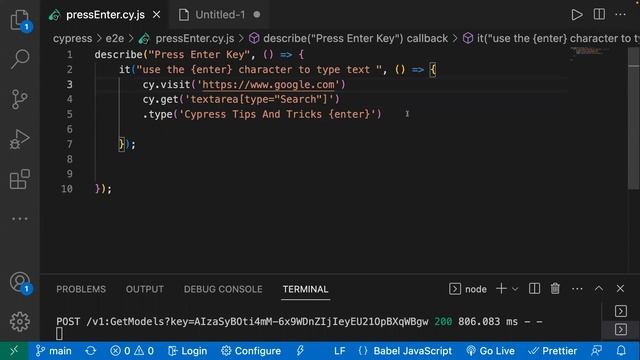
Task: Open the PROBLEMS panel tab
Action: tap(81, 289)
